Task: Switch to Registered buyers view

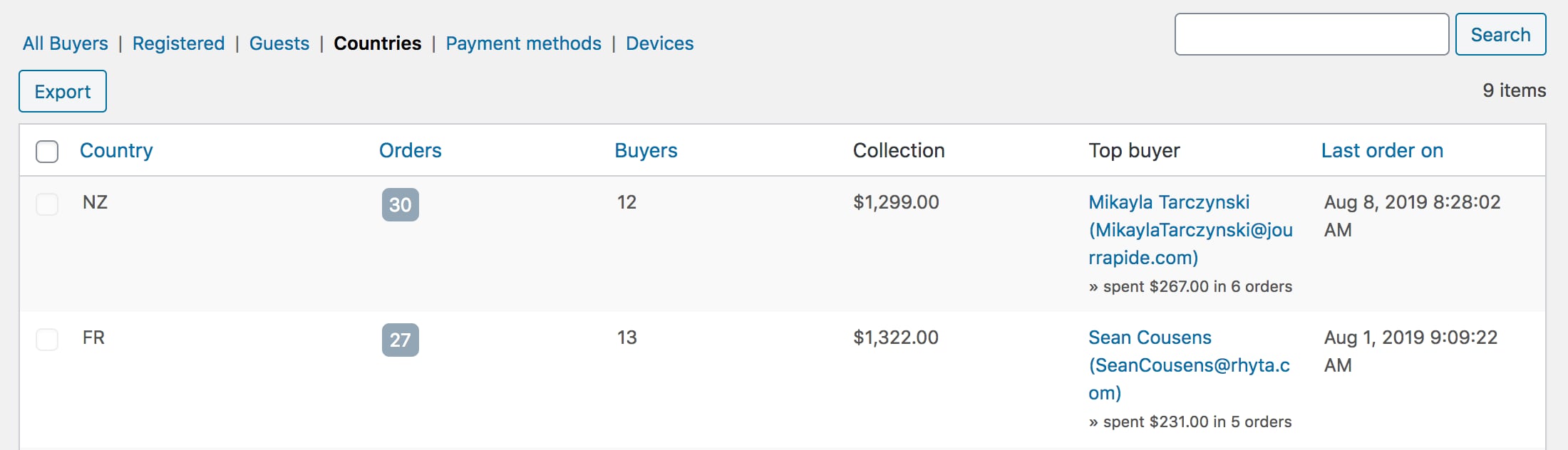Action: 178,43
